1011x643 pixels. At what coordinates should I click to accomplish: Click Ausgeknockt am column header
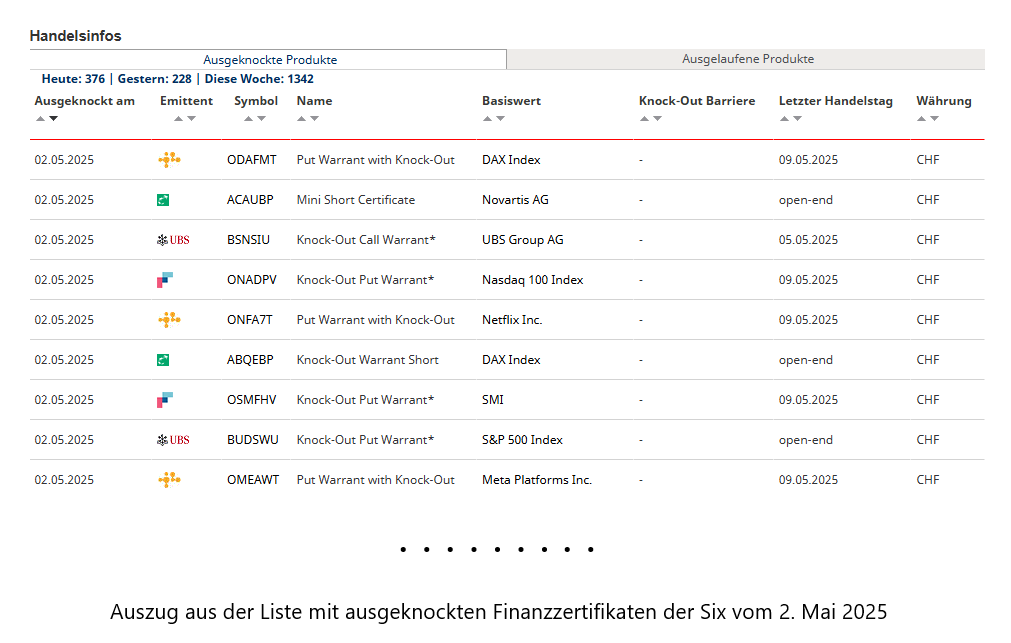[x=84, y=101]
